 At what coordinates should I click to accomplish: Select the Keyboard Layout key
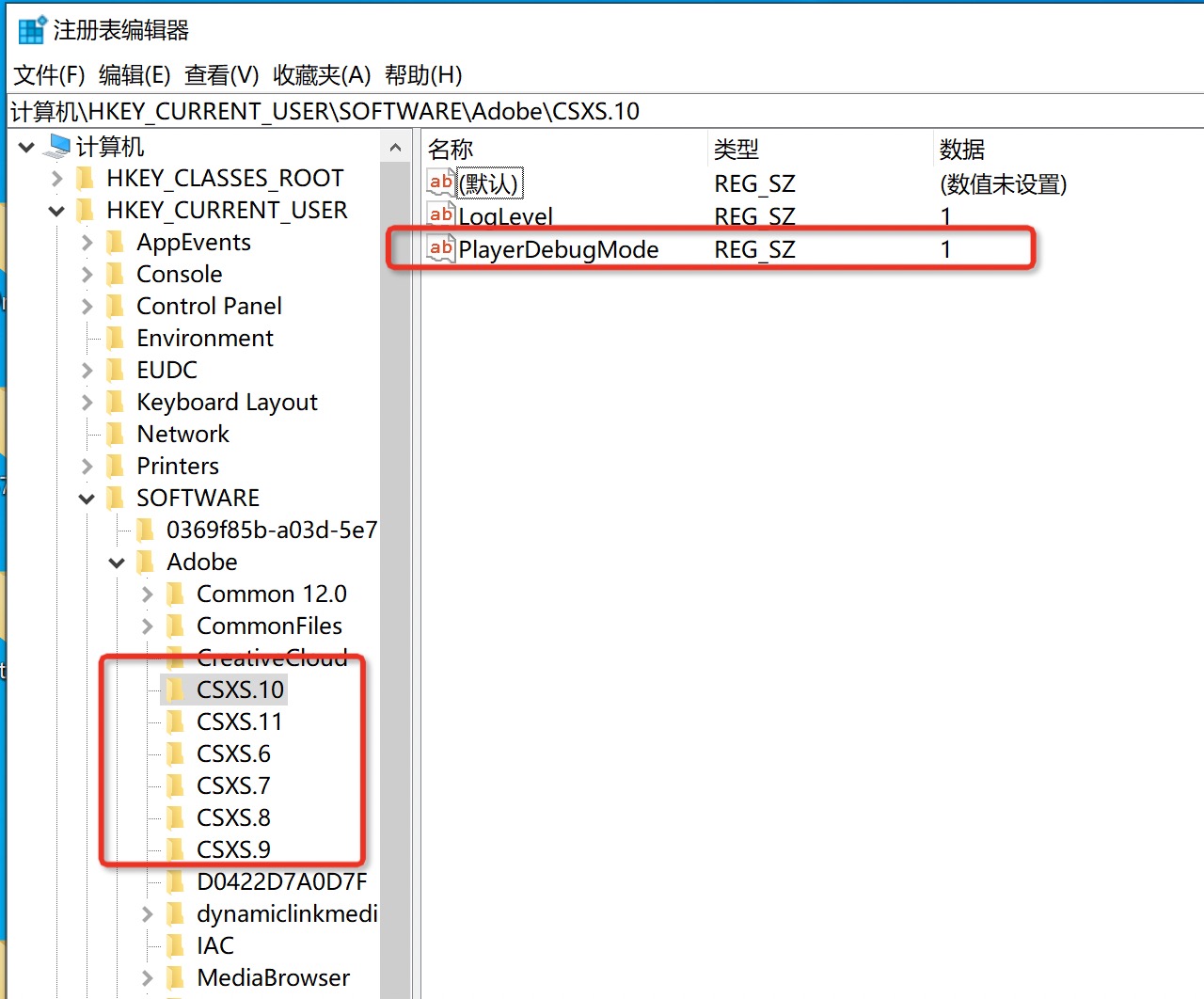pyautogui.click(x=227, y=403)
